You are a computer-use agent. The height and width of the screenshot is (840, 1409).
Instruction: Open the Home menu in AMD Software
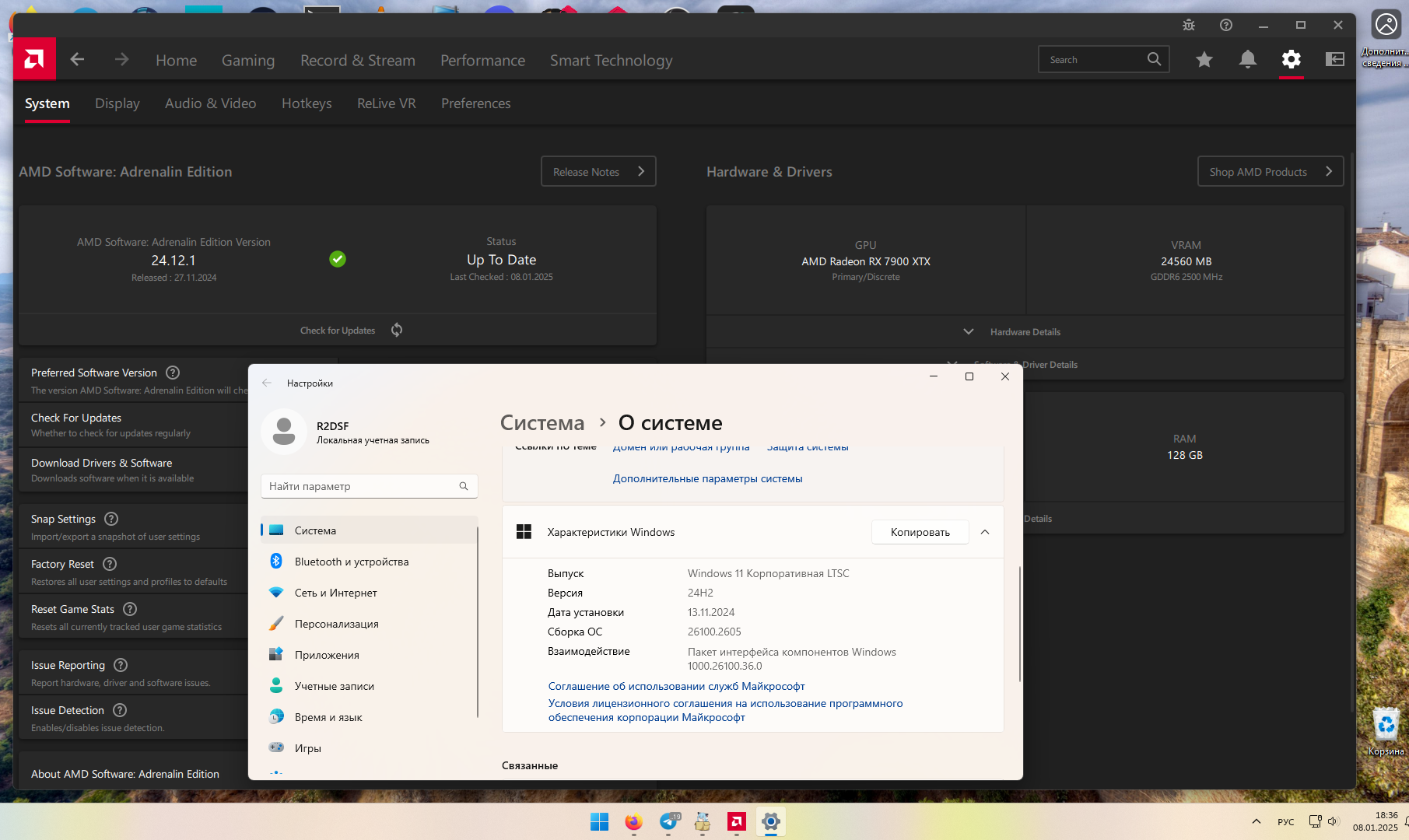tap(177, 60)
